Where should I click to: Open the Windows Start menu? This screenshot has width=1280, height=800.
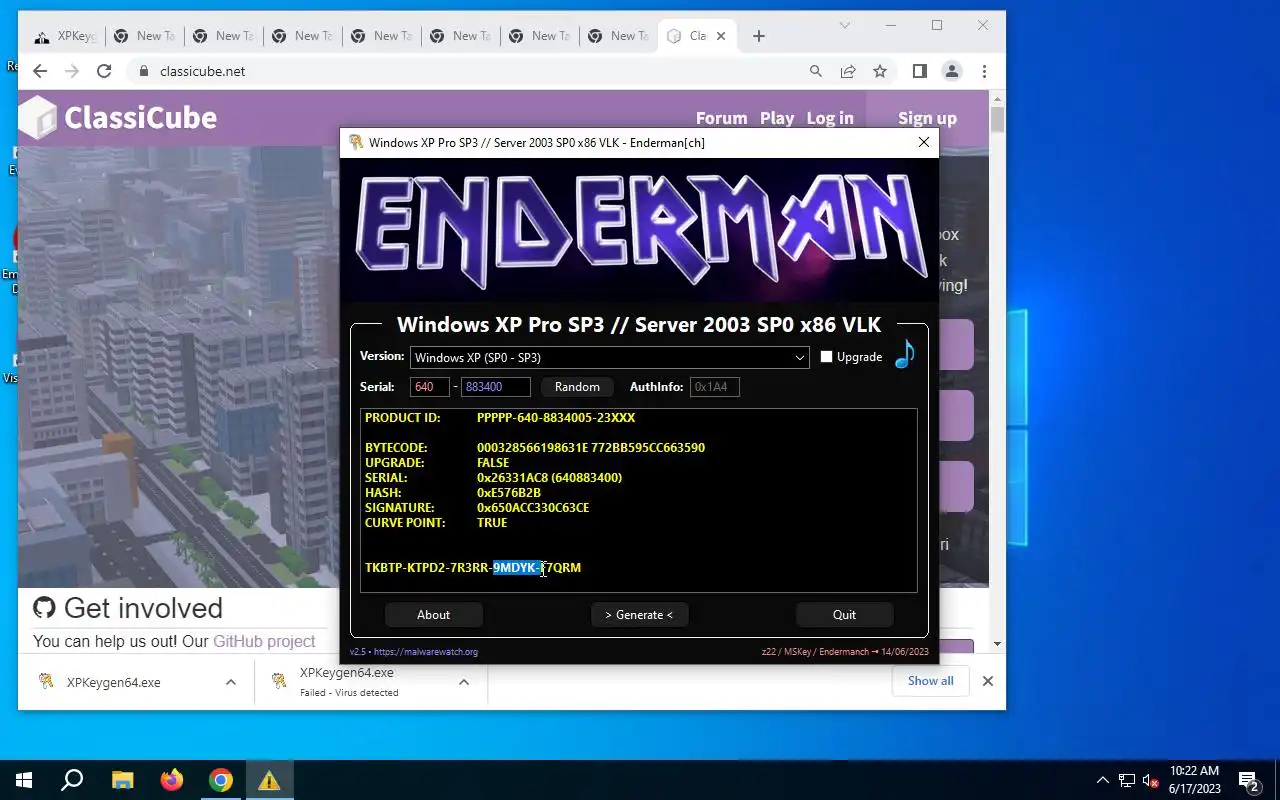pos(24,780)
